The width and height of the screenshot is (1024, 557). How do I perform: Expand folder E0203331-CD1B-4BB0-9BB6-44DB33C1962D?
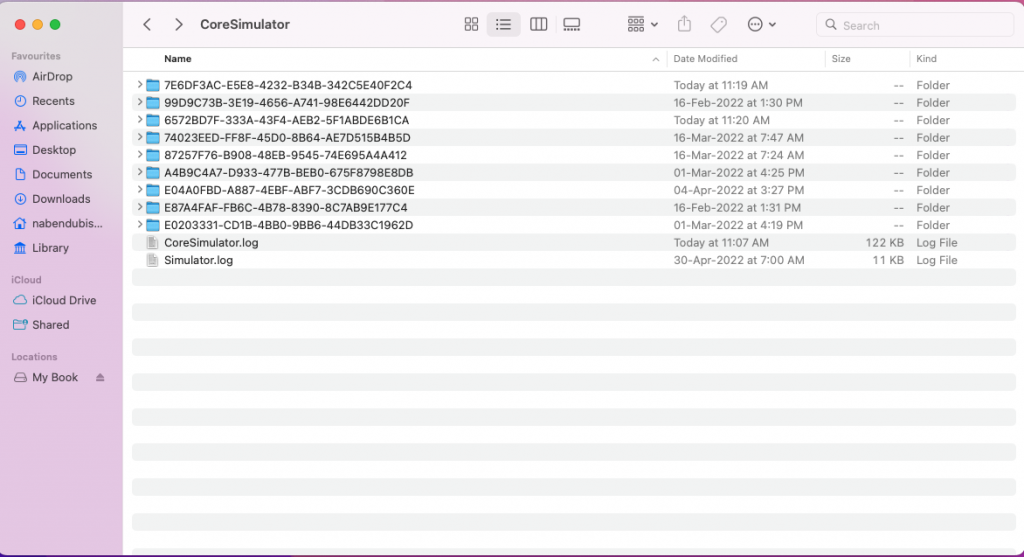(139, 225)
